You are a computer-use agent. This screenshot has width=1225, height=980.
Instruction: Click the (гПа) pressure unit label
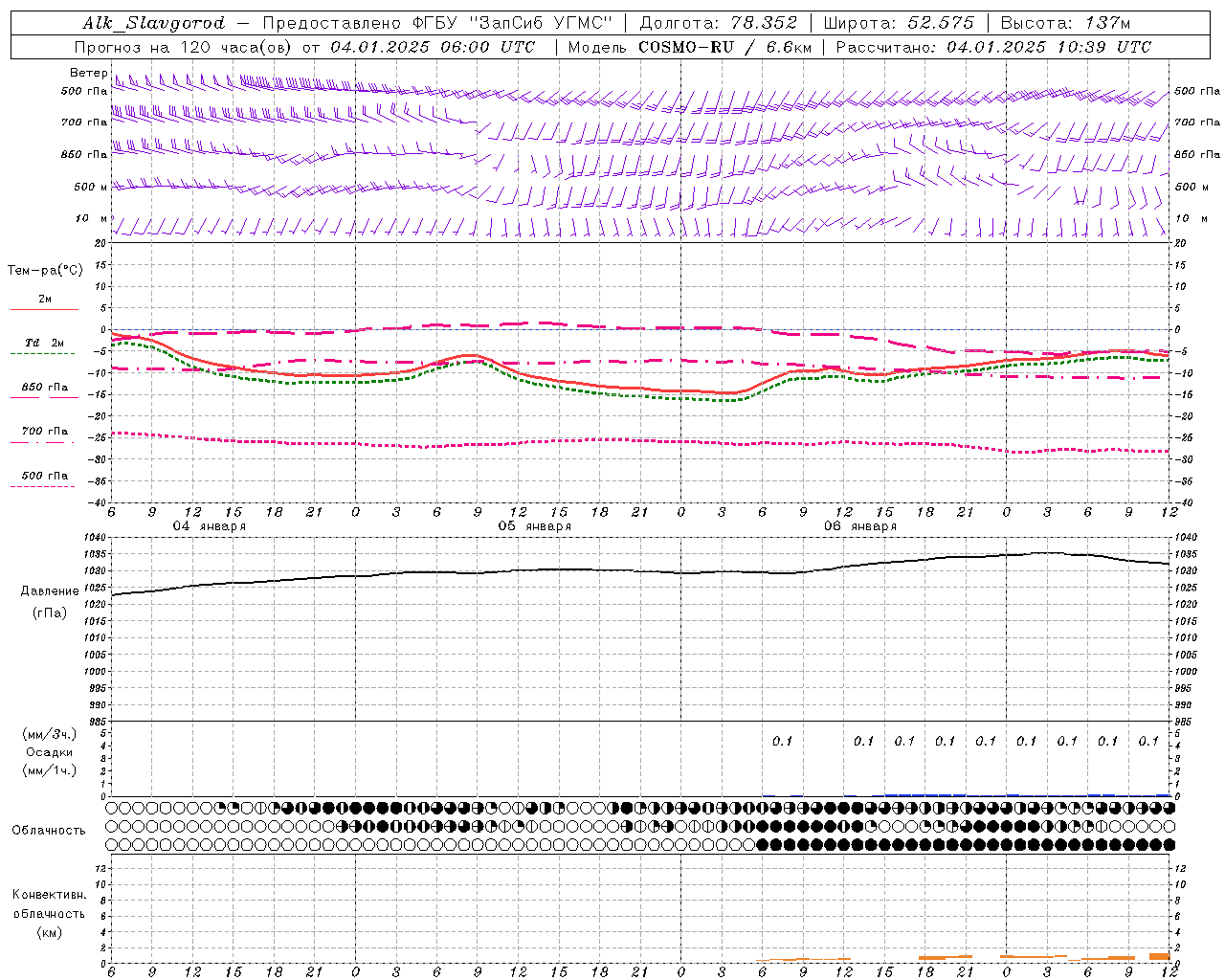(50, 613)
